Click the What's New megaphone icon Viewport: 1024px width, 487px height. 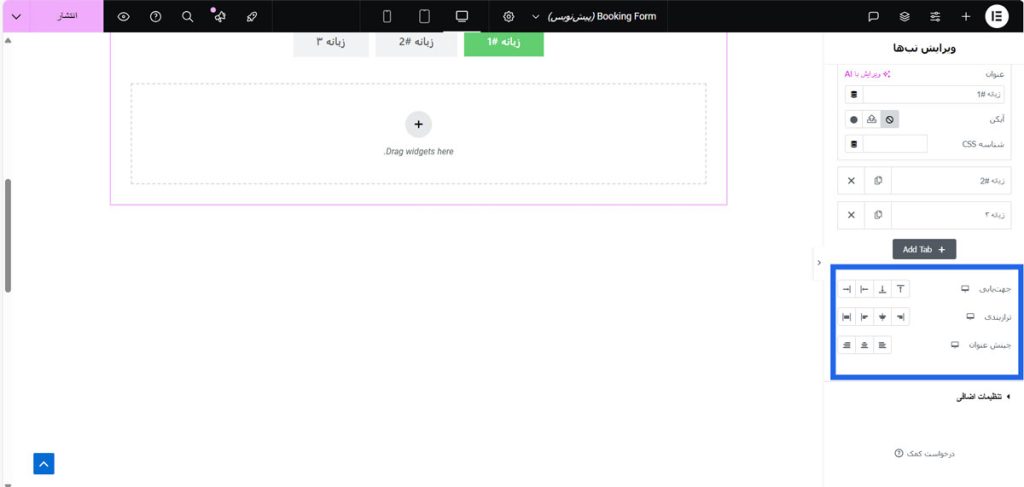pos(219,16)
